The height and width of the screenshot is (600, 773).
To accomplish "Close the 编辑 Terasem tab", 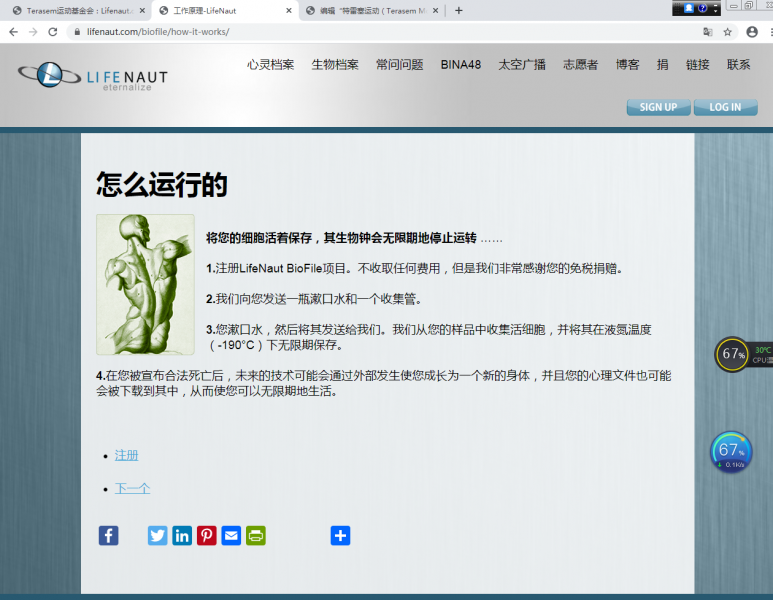I will click(x=435, y=10).
